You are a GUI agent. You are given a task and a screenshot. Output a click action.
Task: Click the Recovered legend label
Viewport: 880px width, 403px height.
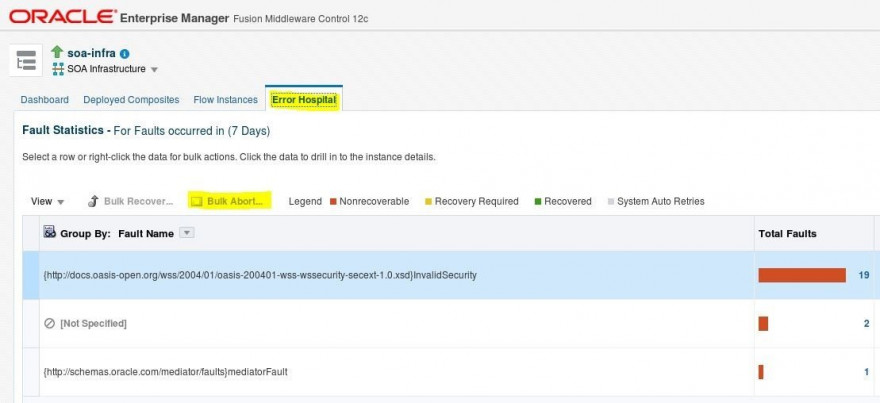(x=567, y=202)
